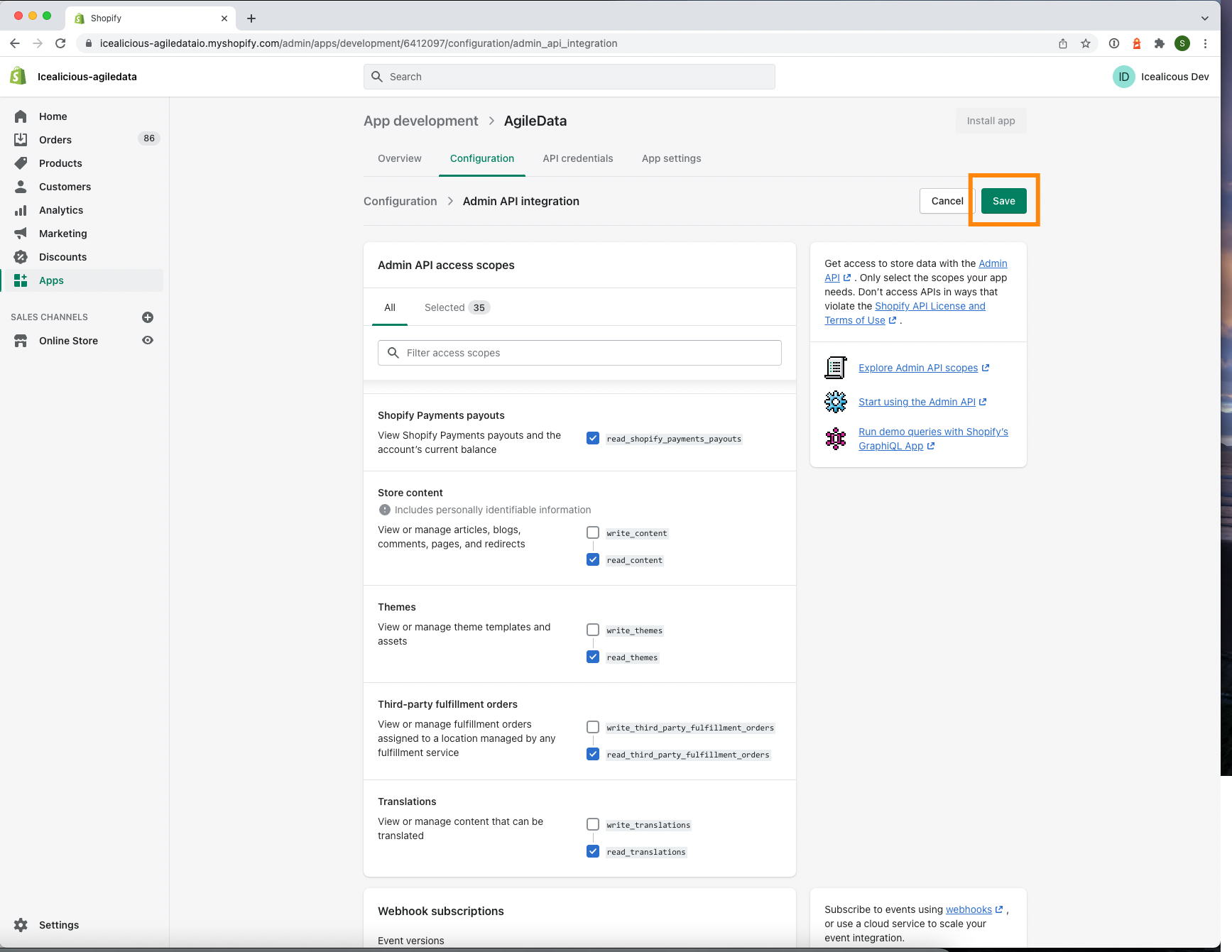
Task: Open the API credentials tab
Action: click(578, 158)
